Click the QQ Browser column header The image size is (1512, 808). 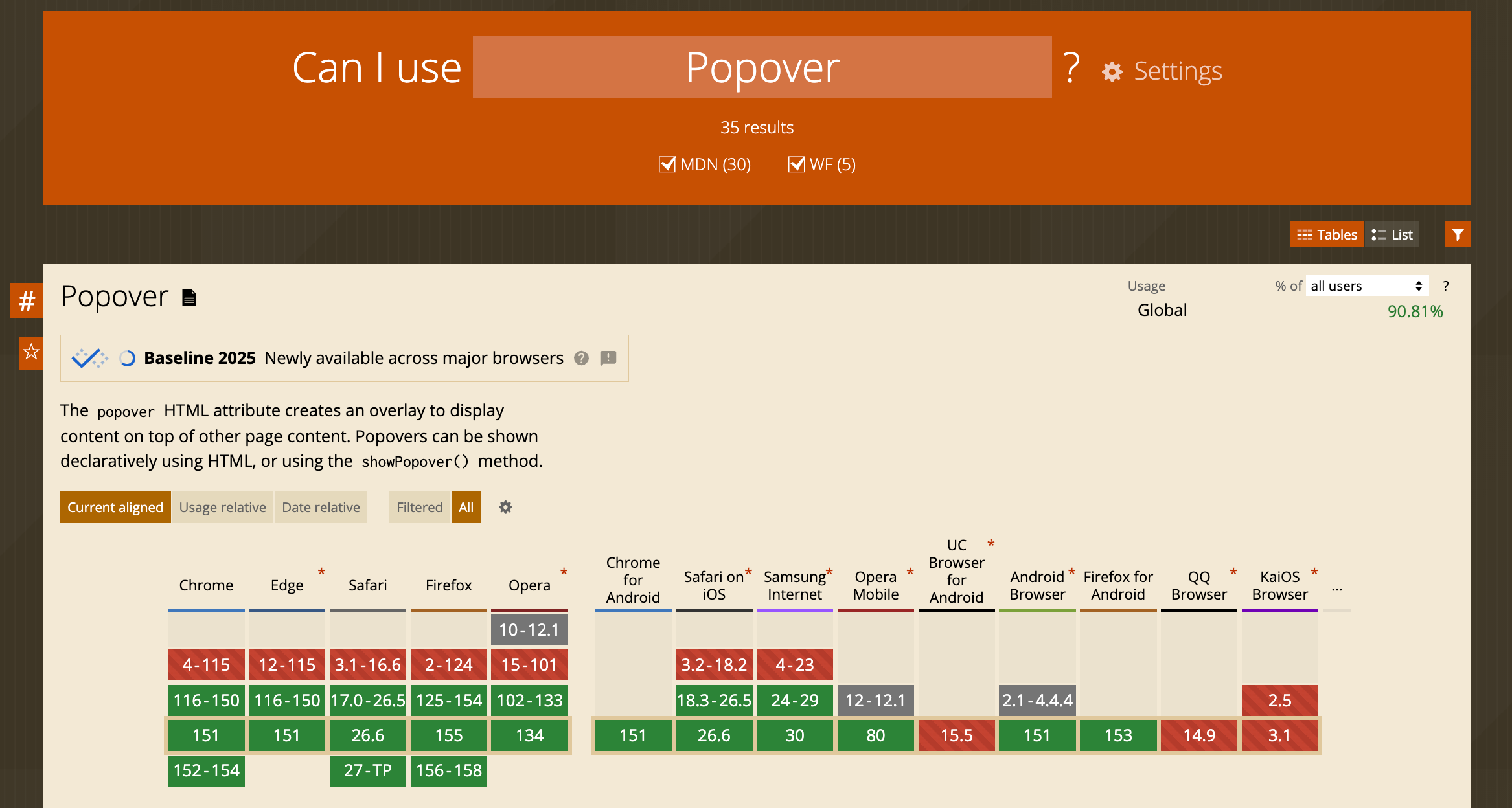[1199, 585]
